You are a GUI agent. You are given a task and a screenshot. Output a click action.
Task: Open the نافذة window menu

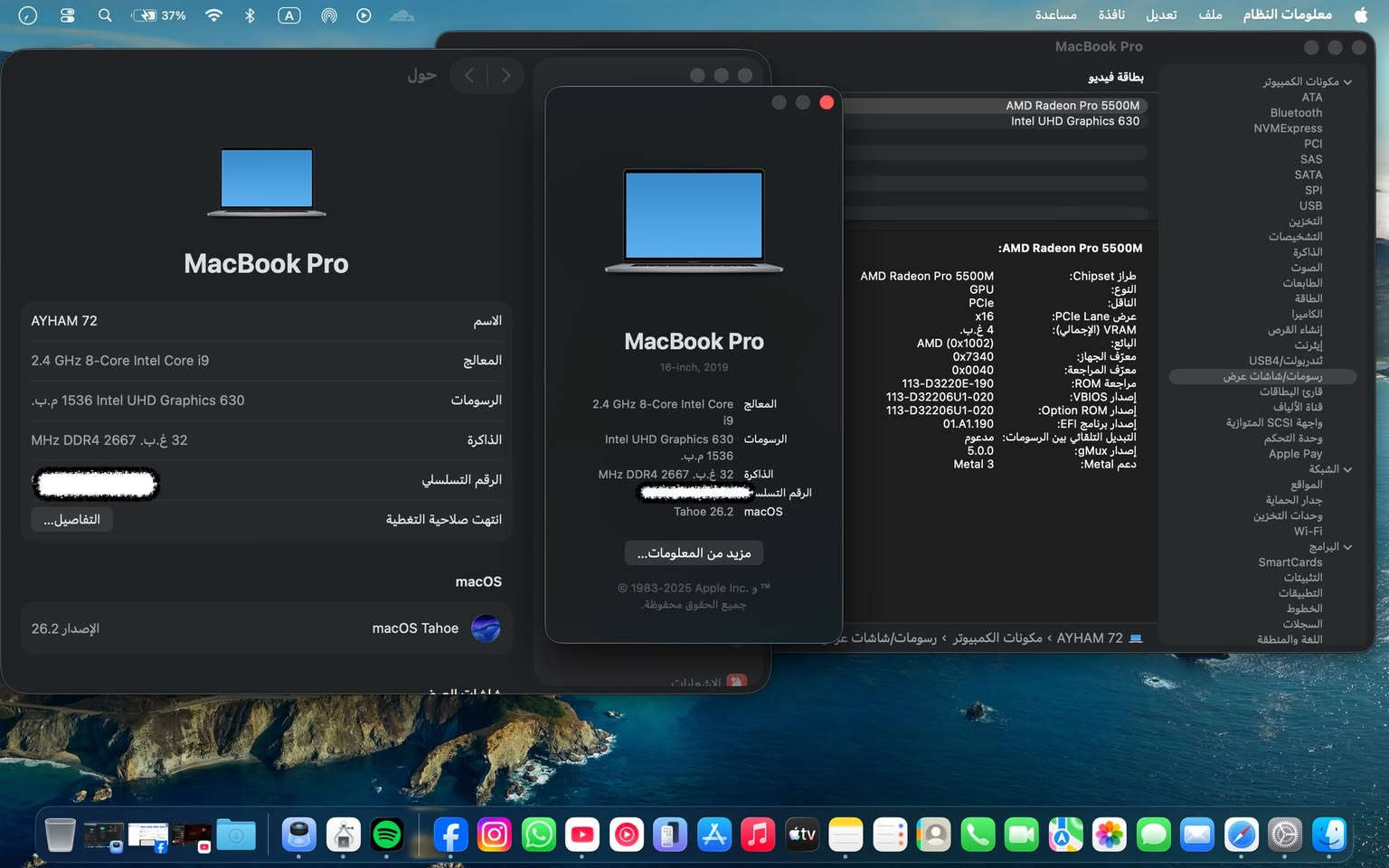coord(1111,15)
